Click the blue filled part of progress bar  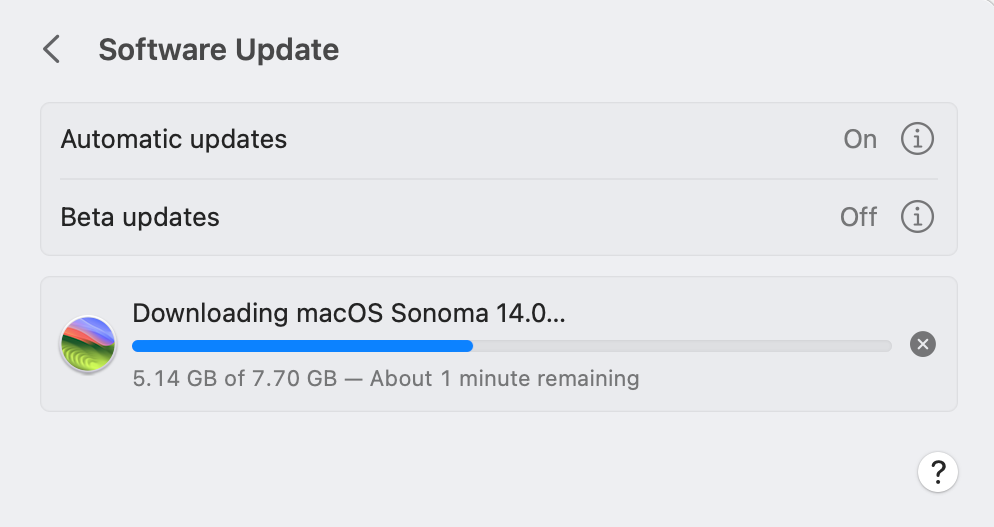(x=300, y=346)
